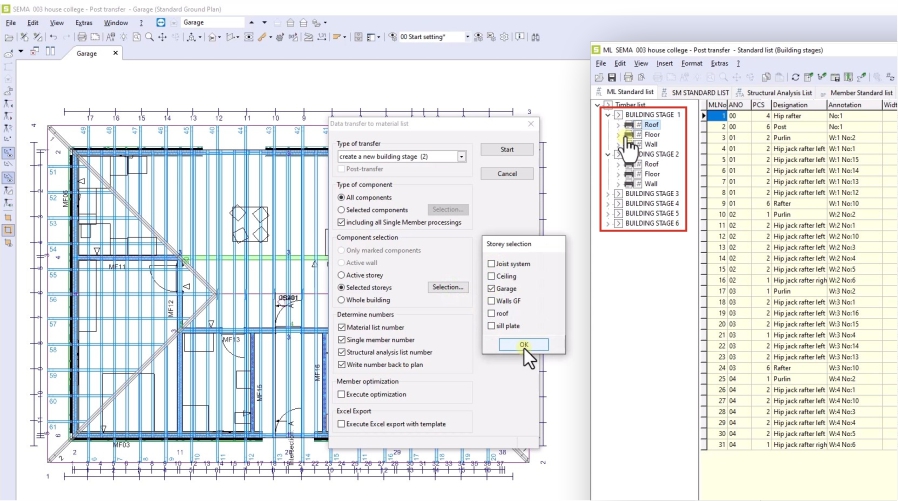Uncheck the Garage storey checkbox
898x501 pixels.
(x=490, y=288)
